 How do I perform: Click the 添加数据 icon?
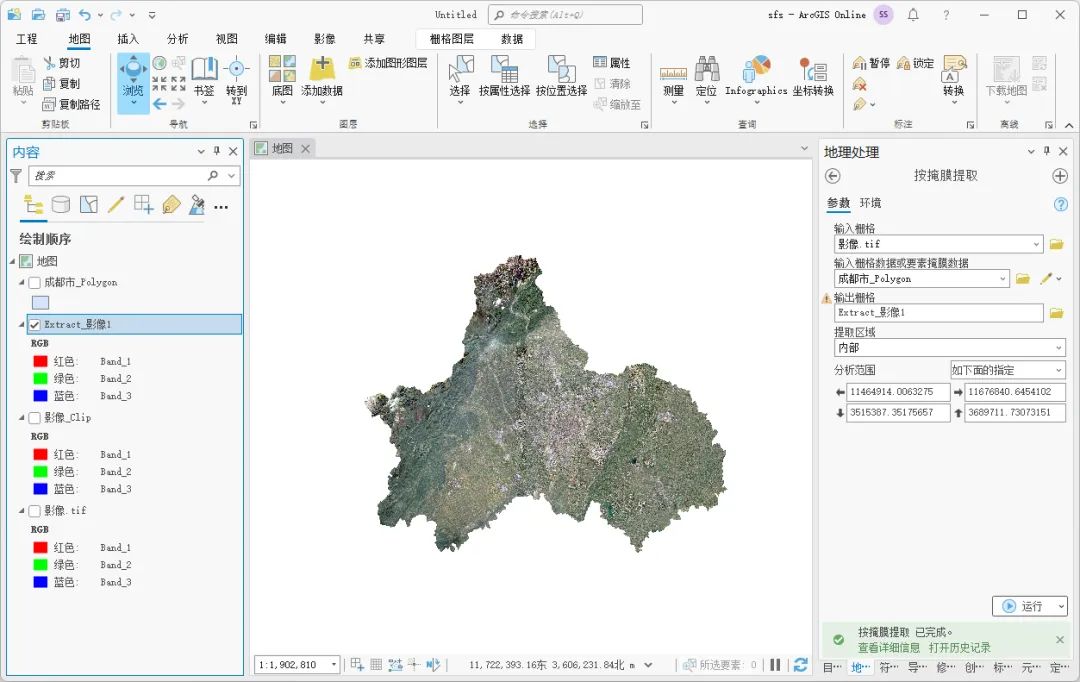tap(322, 69)
